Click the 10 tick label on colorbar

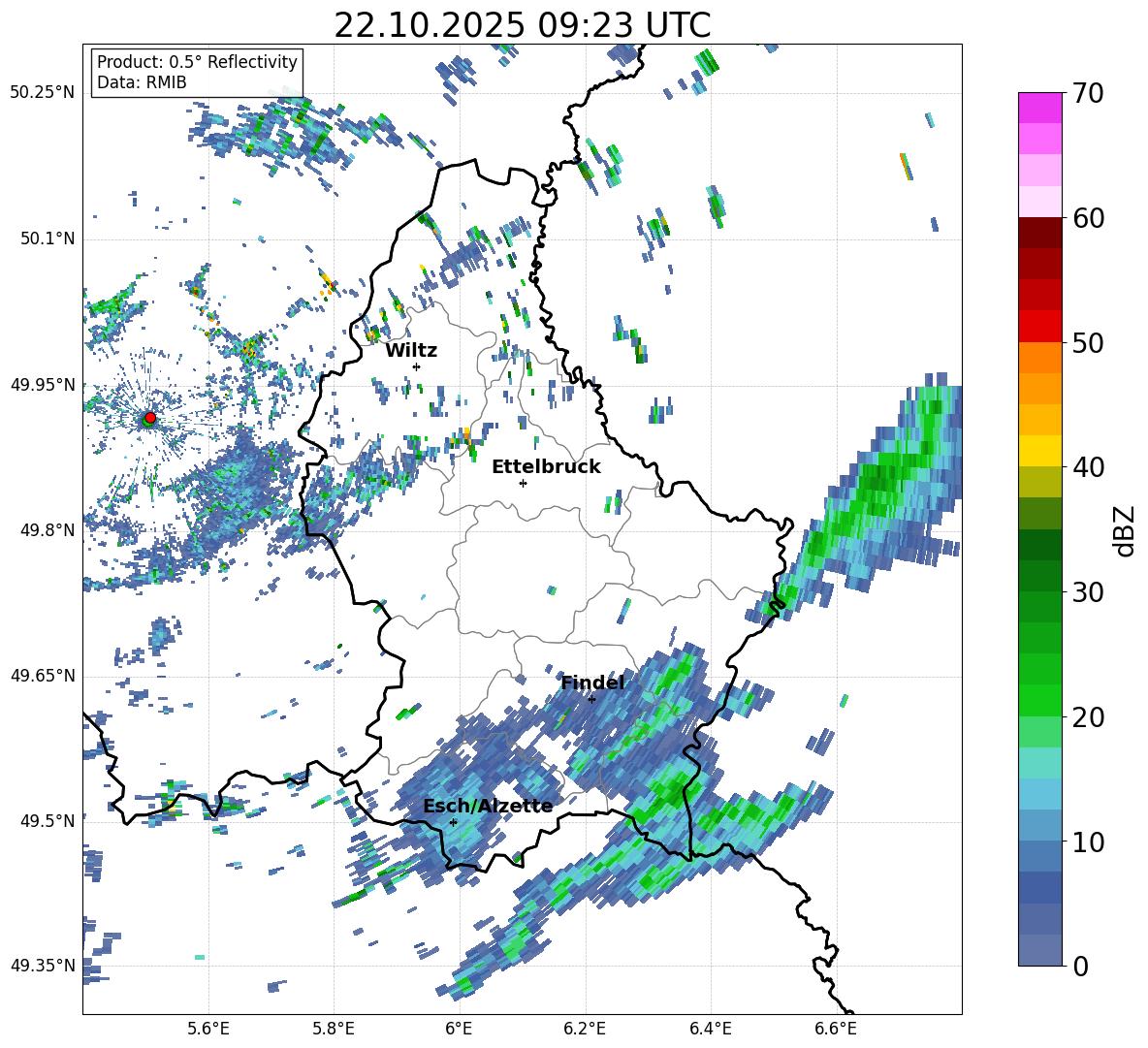coord(1088,842)
